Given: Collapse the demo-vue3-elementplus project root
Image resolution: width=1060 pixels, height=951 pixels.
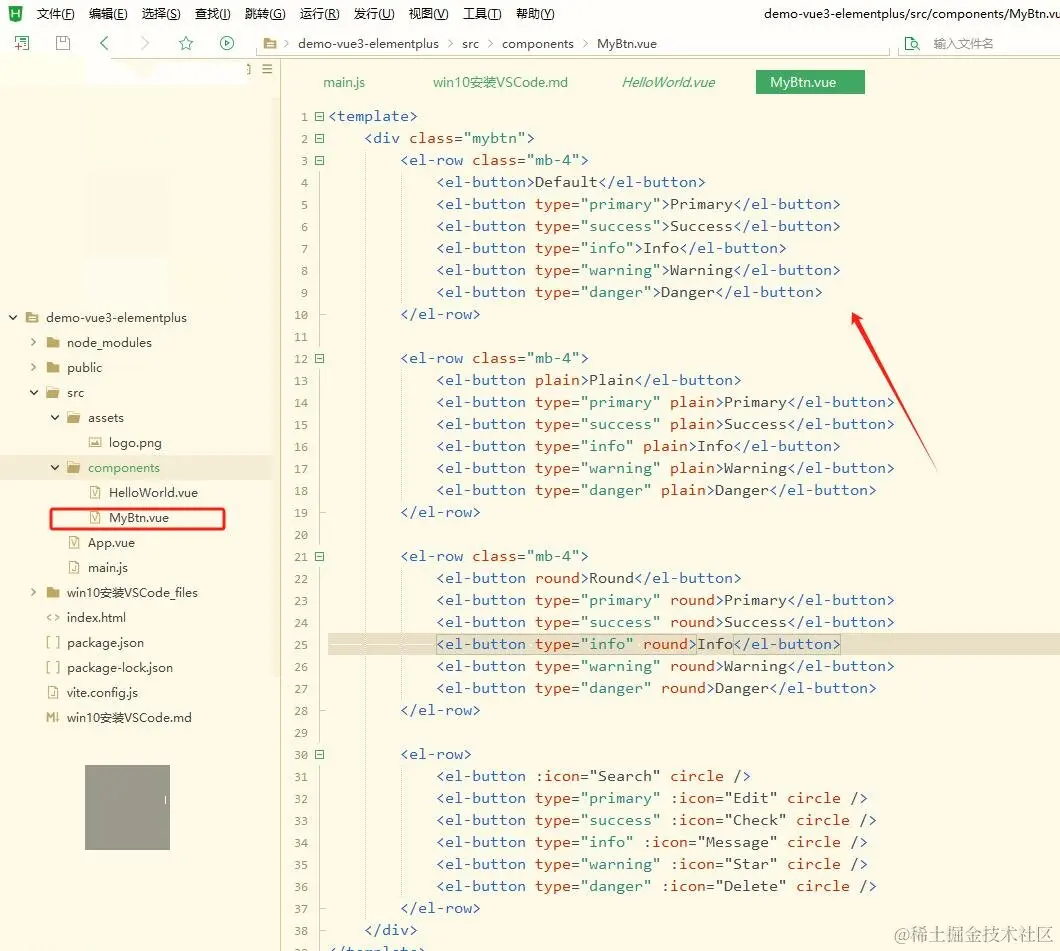Looking at the screenshot, I should (13, 317).
